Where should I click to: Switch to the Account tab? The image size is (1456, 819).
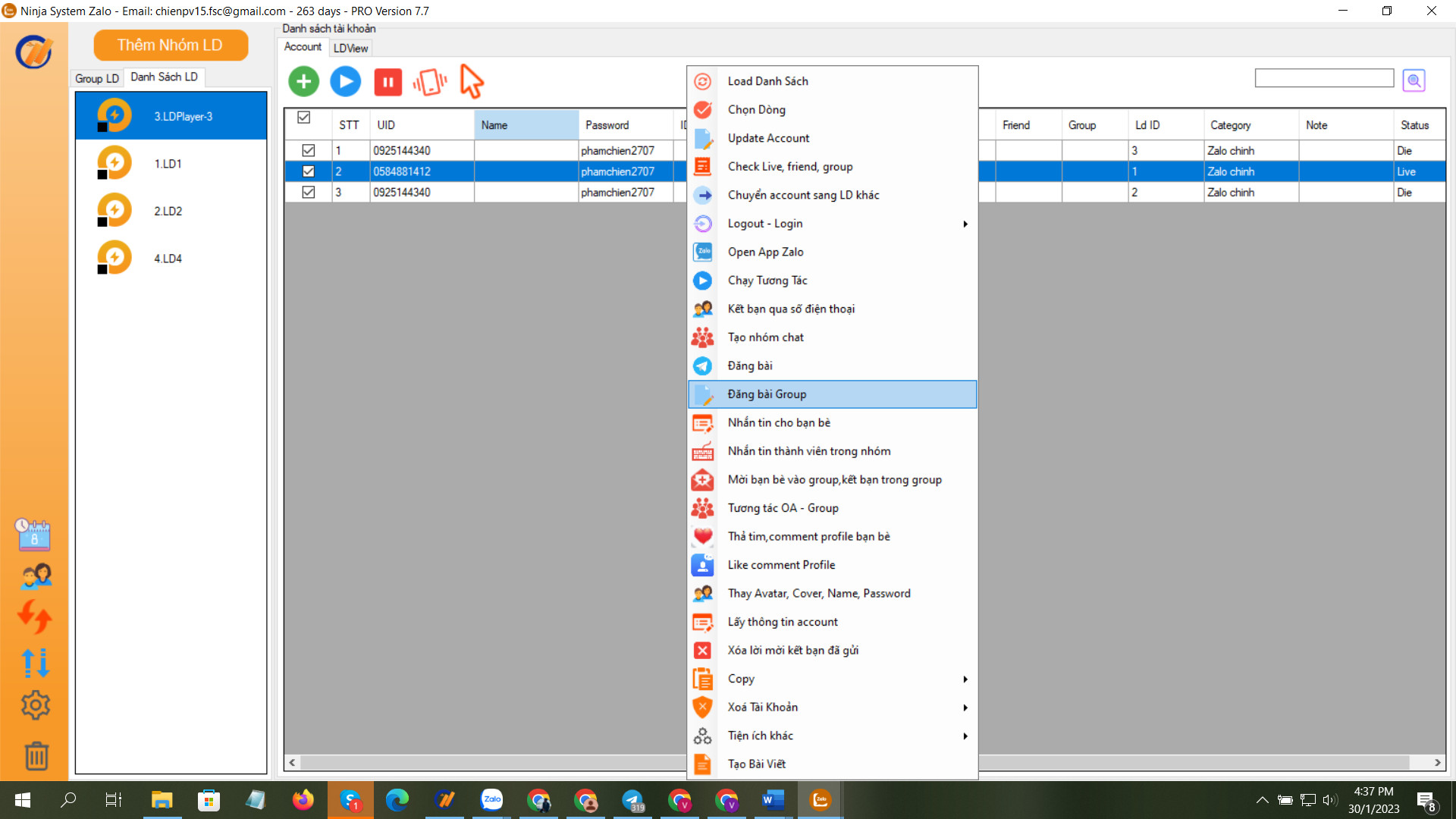[303, 46]
